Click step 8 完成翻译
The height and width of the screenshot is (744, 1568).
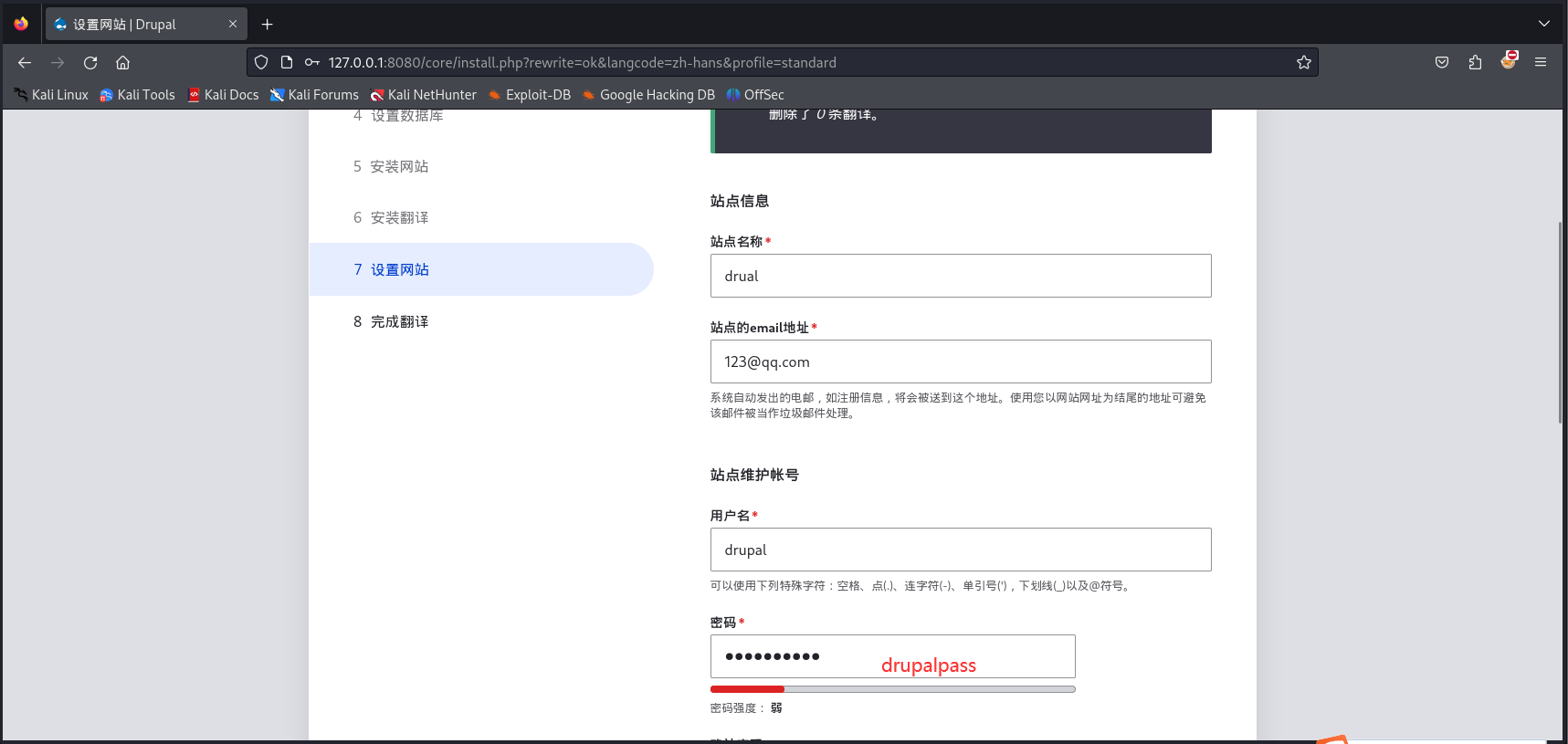(391, 321)
